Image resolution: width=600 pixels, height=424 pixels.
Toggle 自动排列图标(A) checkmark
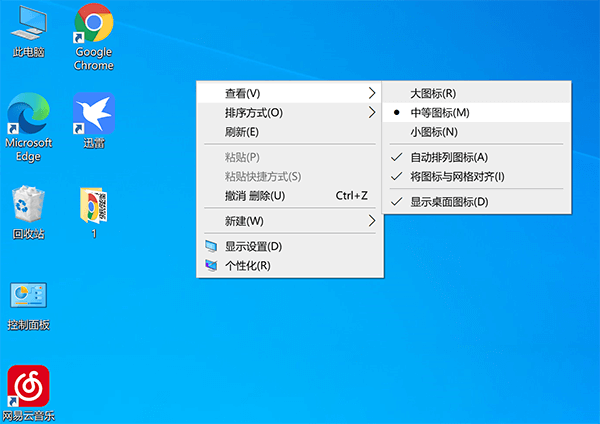pyautogui.click(x=448, y=157)
